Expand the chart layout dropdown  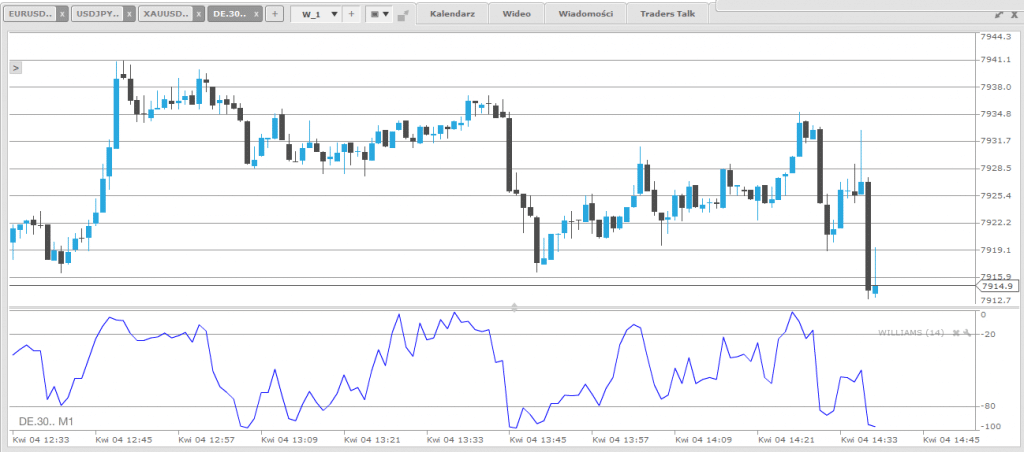coord(379,15)
